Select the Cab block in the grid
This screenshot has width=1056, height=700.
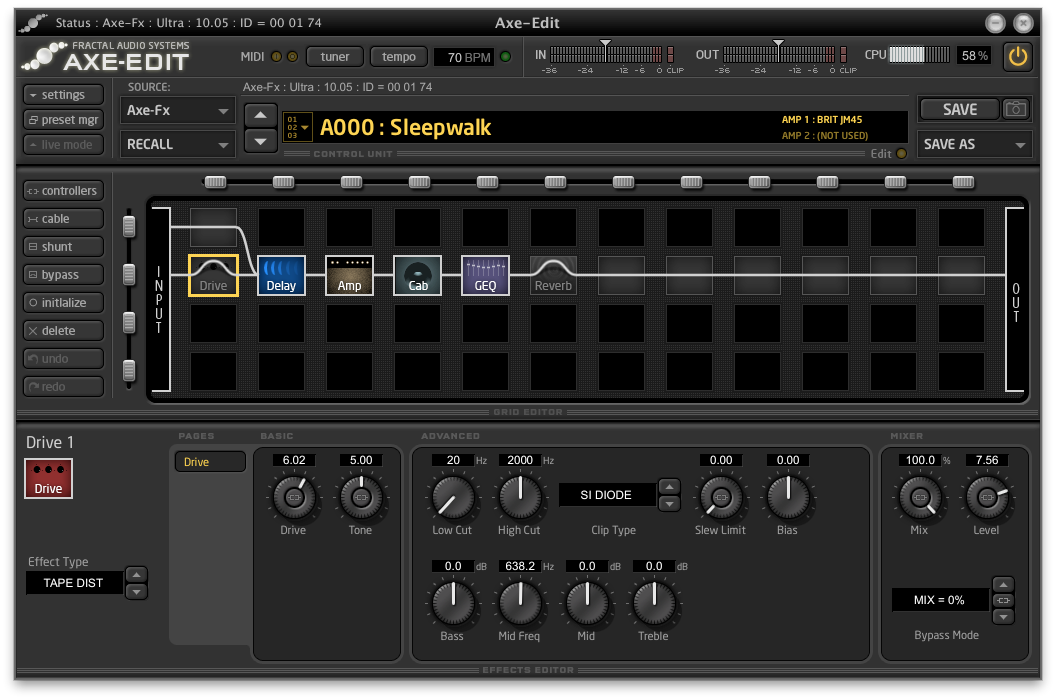tap(417, 275)
